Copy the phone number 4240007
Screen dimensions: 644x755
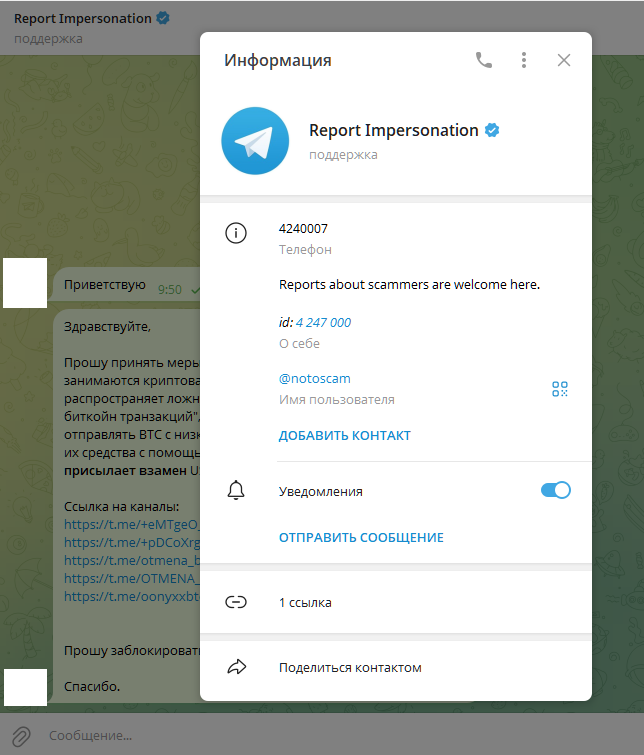303,229
